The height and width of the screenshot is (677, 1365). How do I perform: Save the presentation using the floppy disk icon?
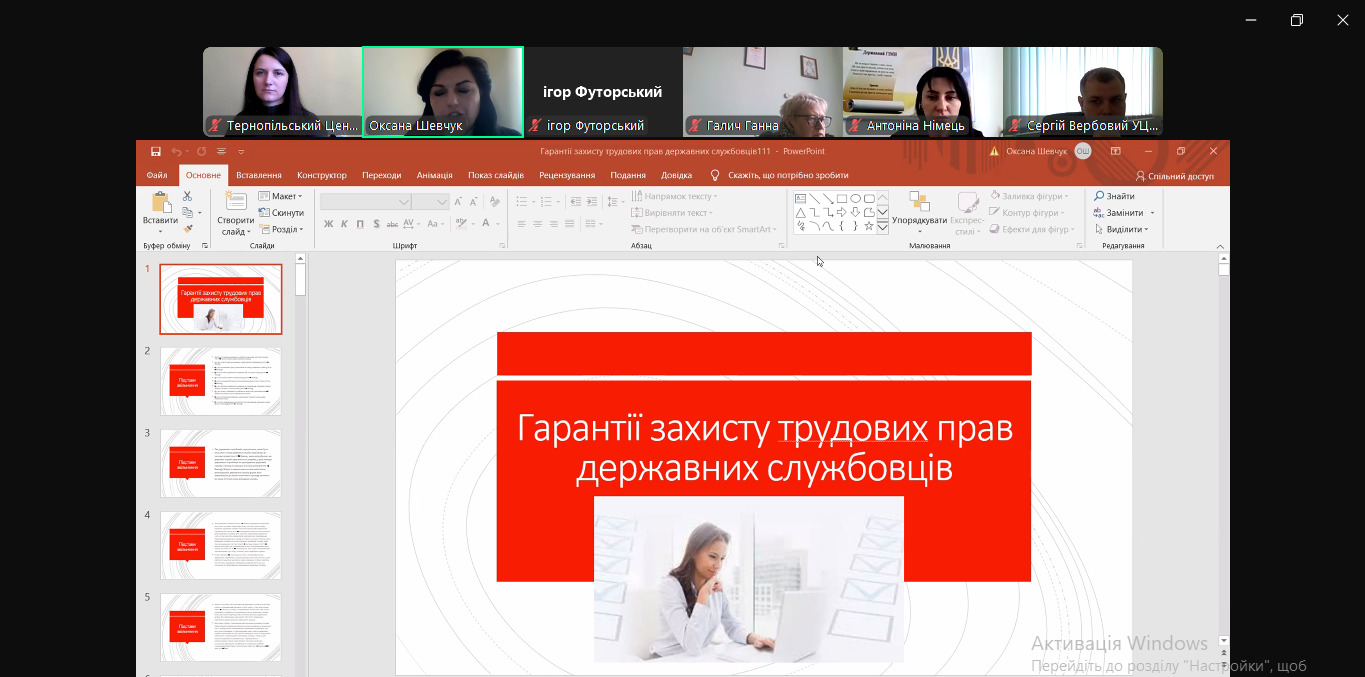[156, 152]
